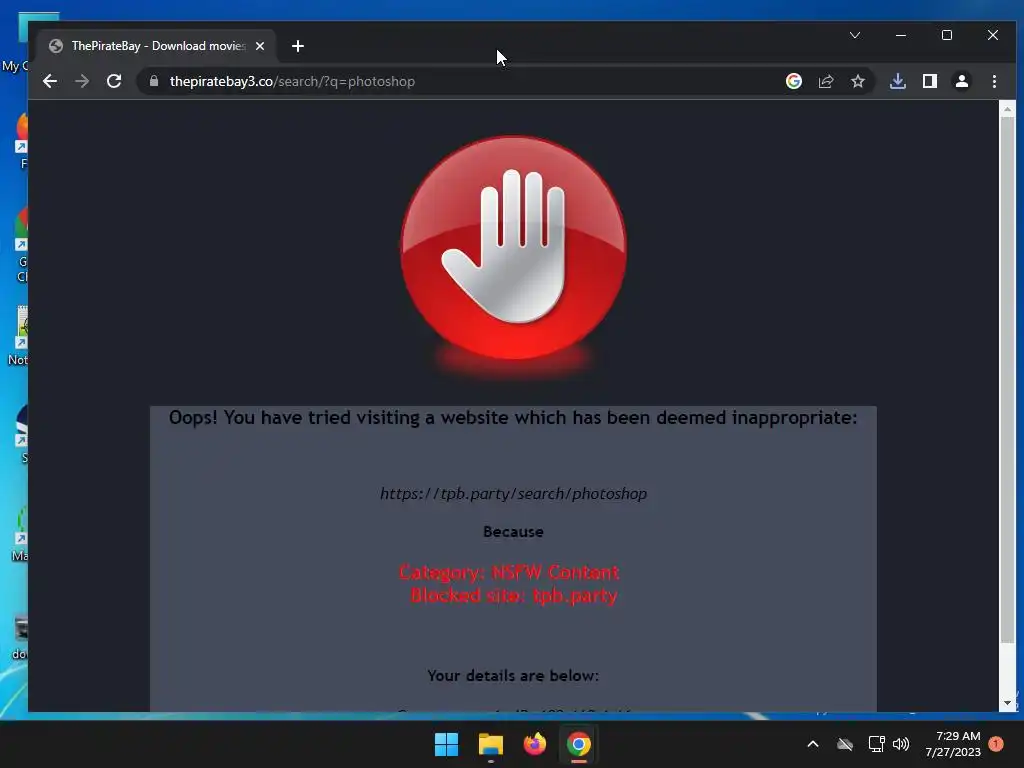Viewport: 1024px width, 768px height.
Task: Click the 'Because' label
Action: pos(513,532)
